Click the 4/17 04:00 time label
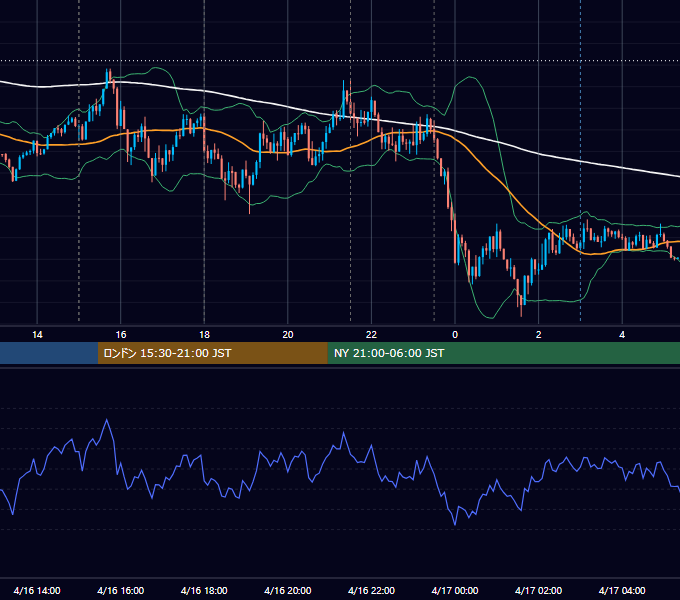This screenshot has width=680, height=600. click(622, 590)
